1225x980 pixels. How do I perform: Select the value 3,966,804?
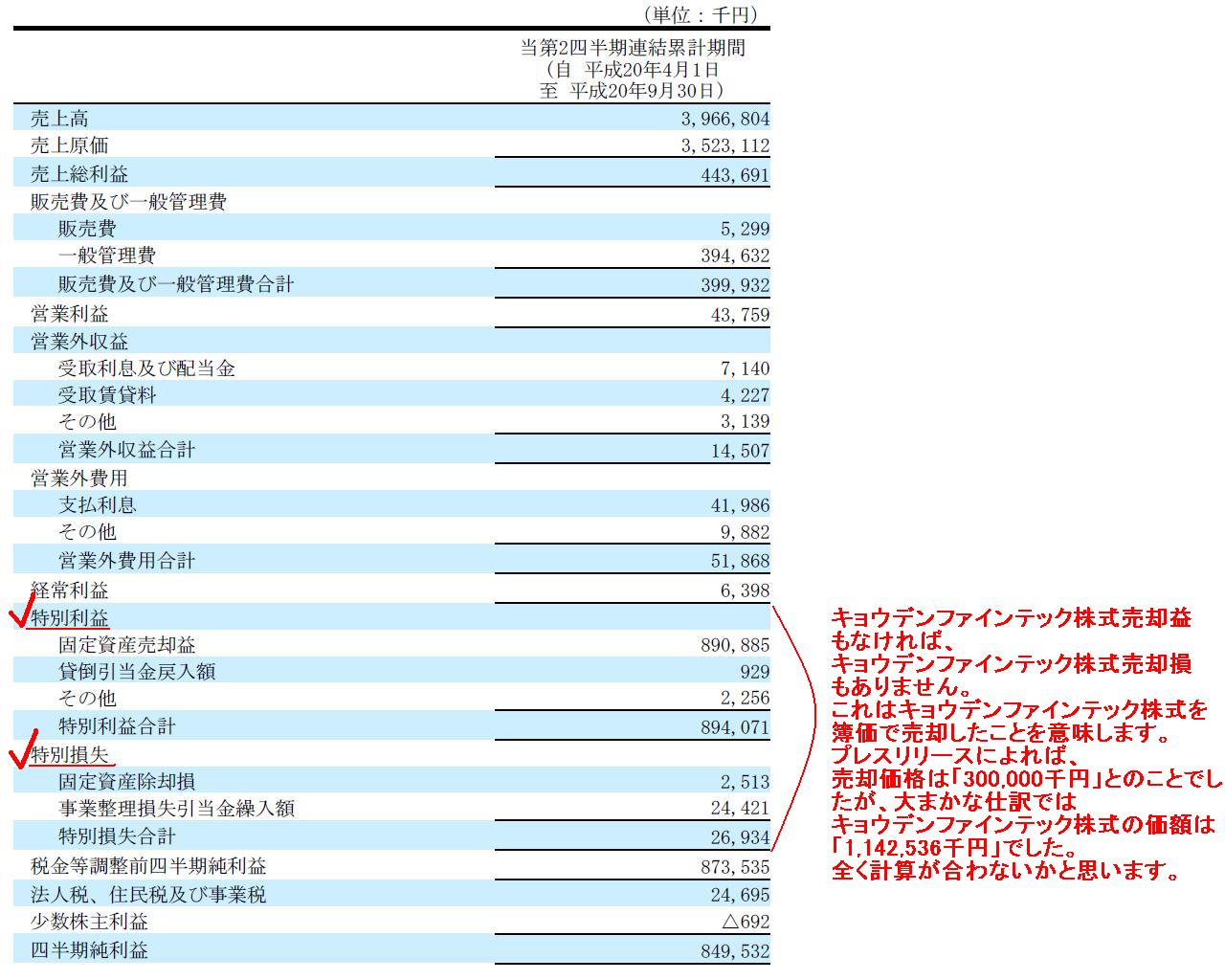coord(725,119)
